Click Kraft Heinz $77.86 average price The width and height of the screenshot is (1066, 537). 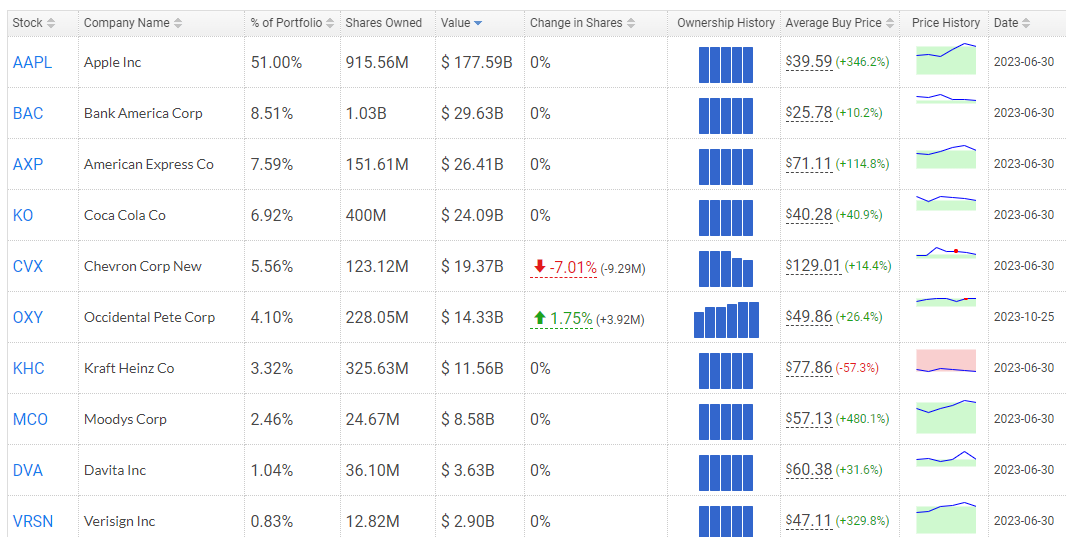[809, 368]
